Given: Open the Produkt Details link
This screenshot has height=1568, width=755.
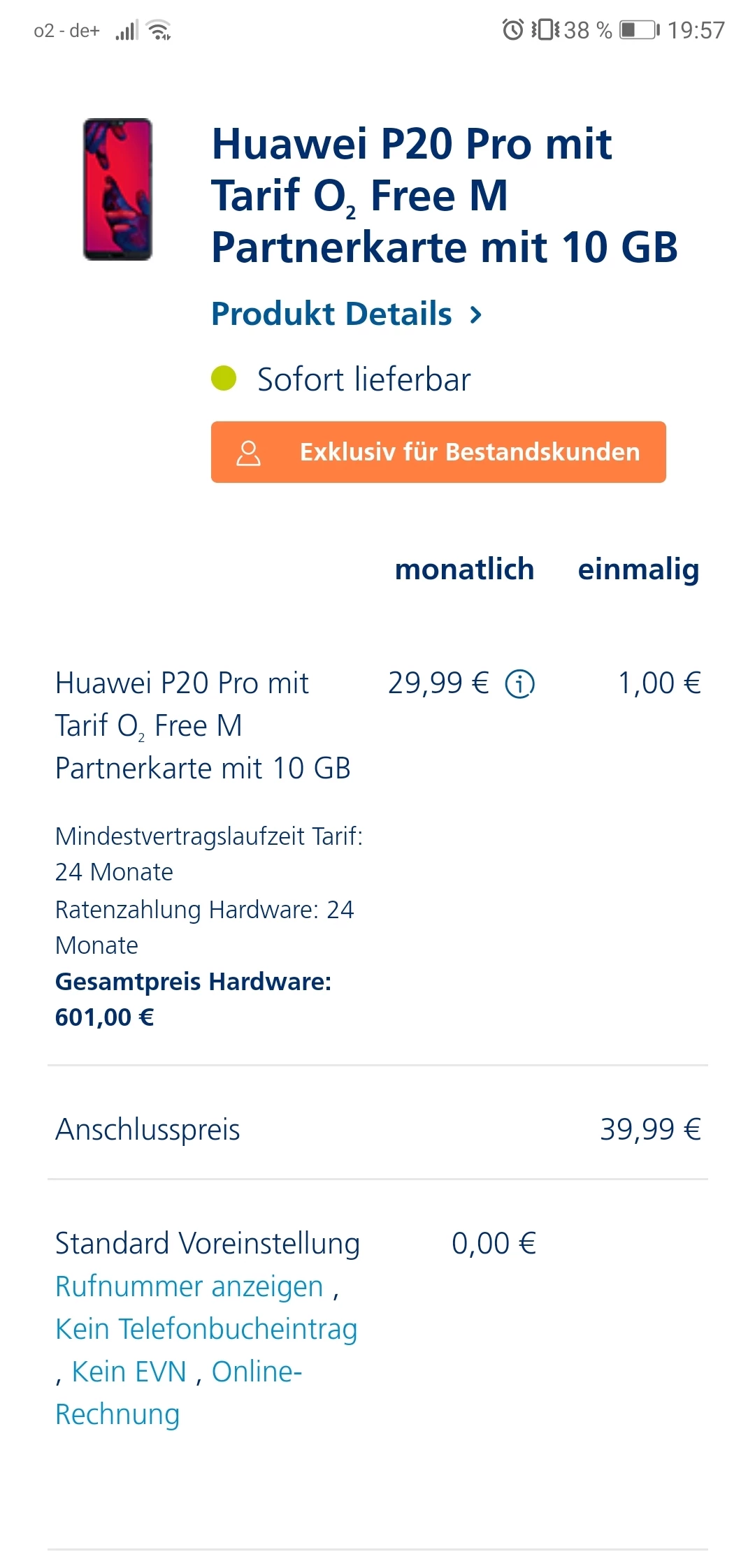Looking at the screenshot, I should [331, 314].
